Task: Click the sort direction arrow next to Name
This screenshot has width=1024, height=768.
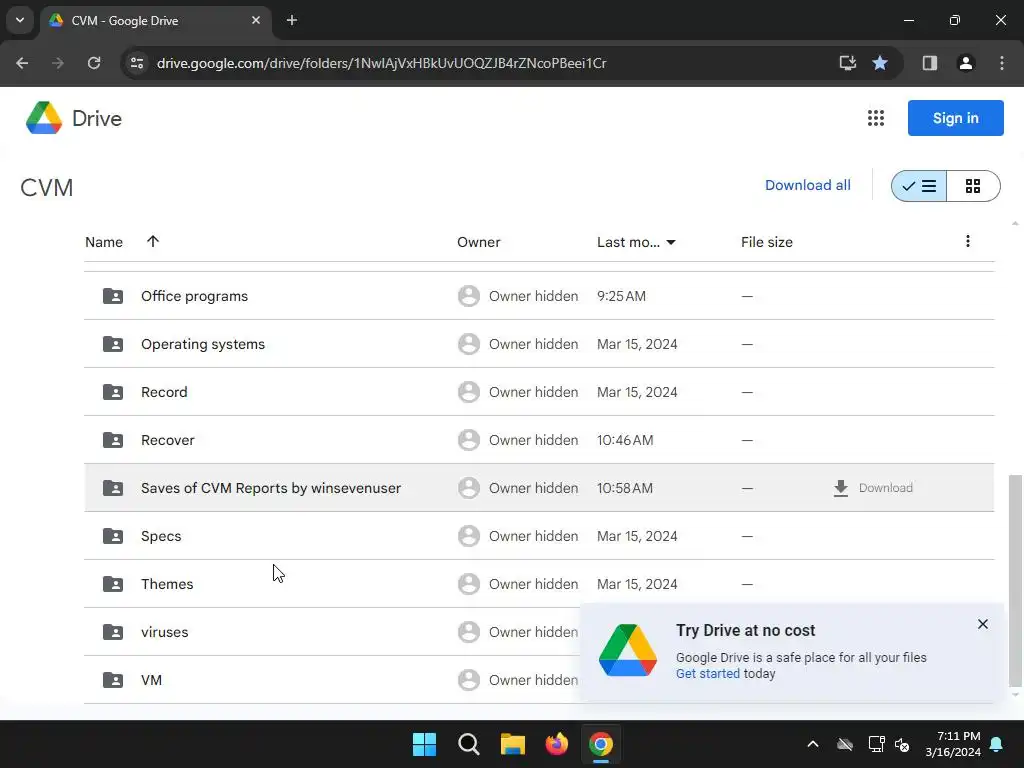Action: coord(153,242)
